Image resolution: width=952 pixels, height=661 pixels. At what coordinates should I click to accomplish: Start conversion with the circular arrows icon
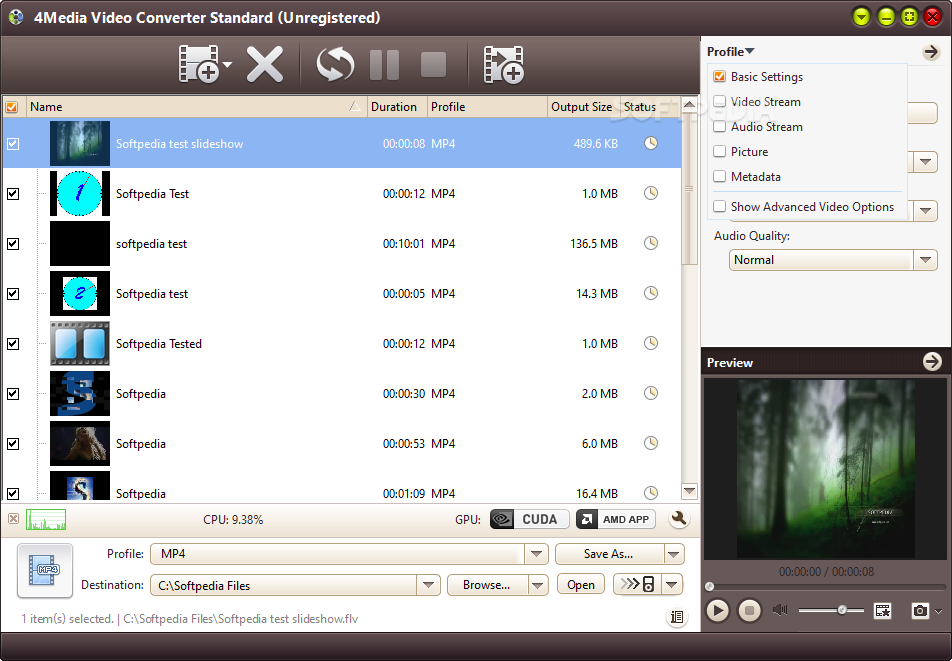point(335,64)
